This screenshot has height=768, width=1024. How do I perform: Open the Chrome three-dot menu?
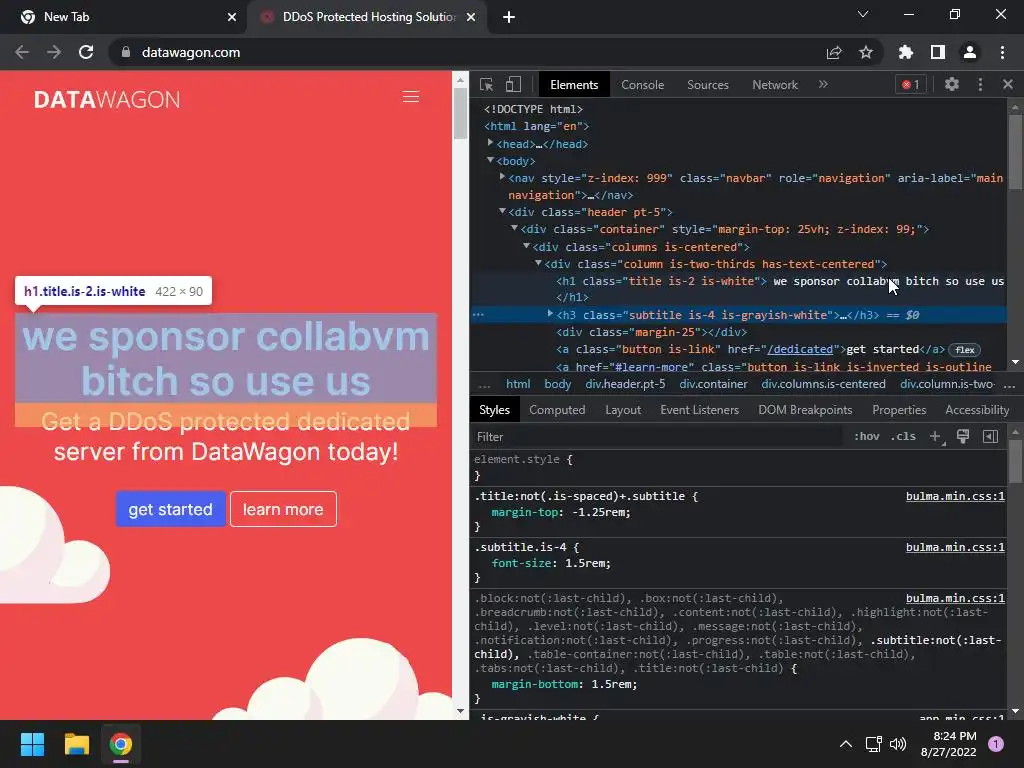pos(1002,52)
